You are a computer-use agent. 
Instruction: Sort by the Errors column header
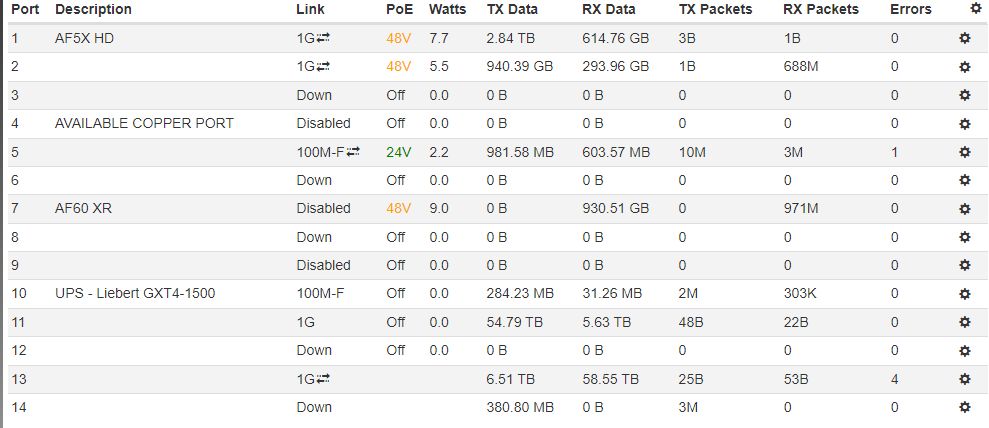click(910, 9)
